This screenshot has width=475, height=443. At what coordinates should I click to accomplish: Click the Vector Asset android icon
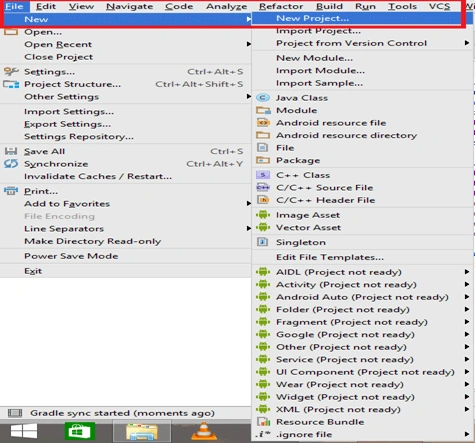(x=263, y=227)
